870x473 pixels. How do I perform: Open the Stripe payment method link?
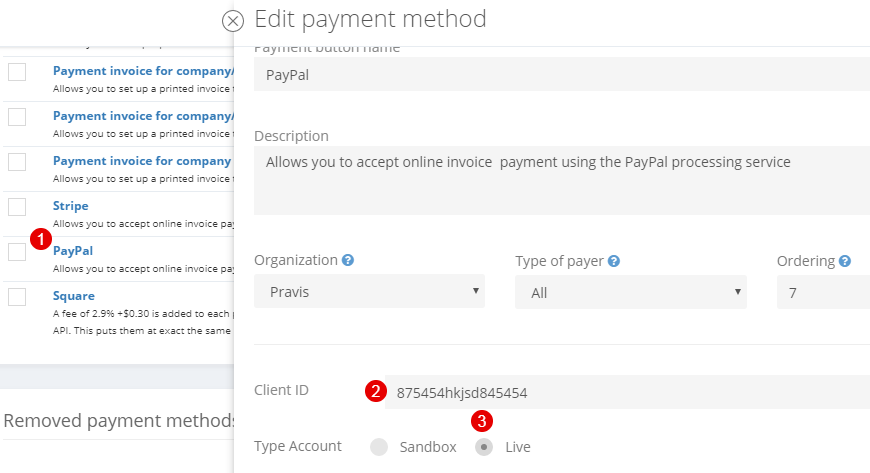(x=70, y=205)
